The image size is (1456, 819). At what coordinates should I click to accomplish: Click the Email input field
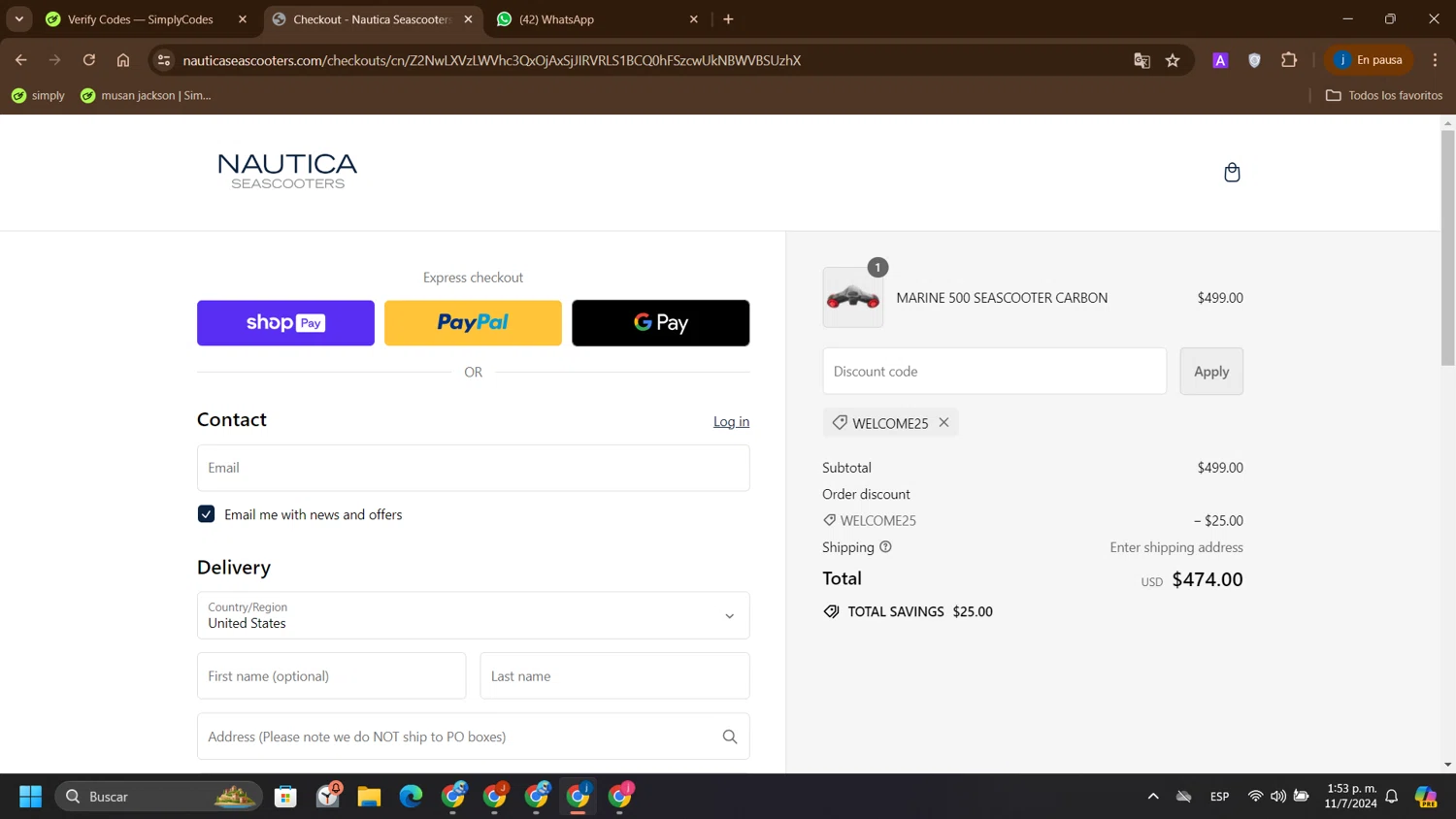pos(473,468)
